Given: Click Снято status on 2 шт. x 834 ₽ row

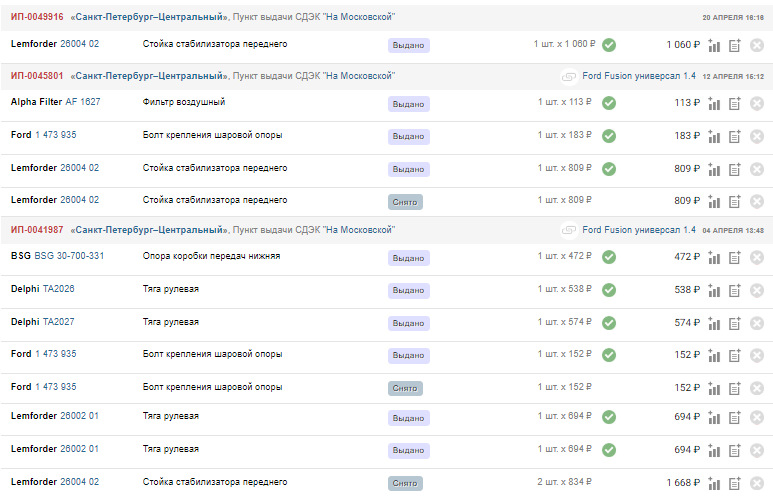Looking at the screenshot, I should [405, 483].
